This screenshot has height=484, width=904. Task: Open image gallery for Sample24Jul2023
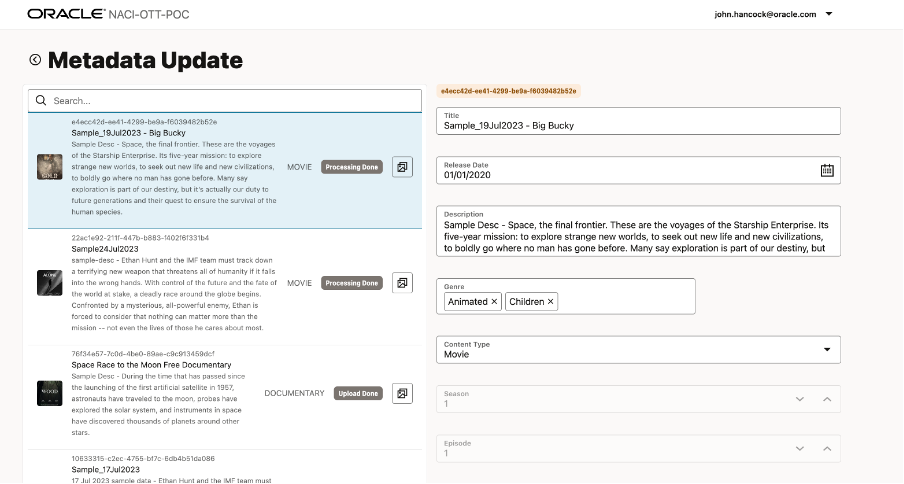[402, 283]
